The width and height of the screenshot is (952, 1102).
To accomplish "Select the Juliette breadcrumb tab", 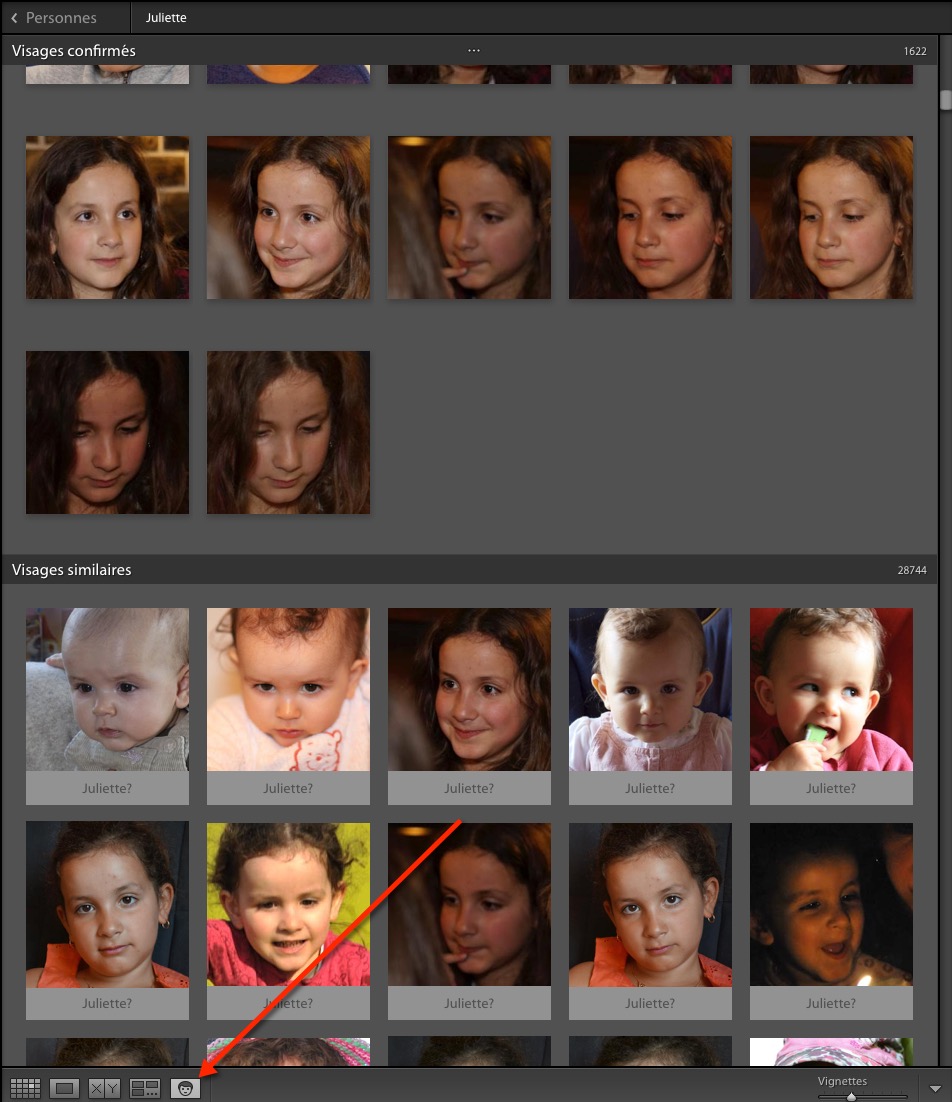I will [x=166, y=18].
